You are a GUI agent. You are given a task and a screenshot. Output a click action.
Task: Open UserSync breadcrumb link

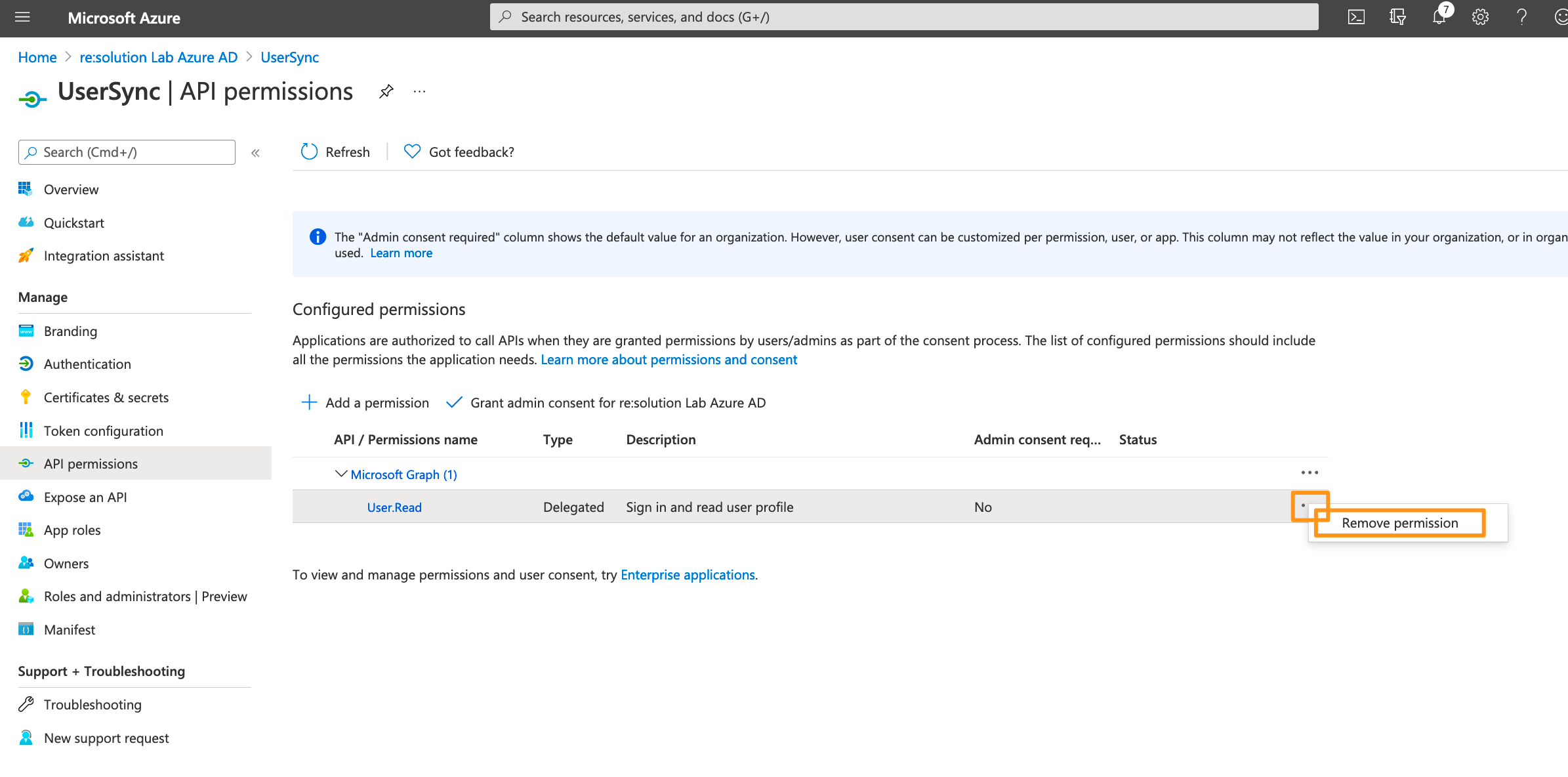click(x=289, y=57)
